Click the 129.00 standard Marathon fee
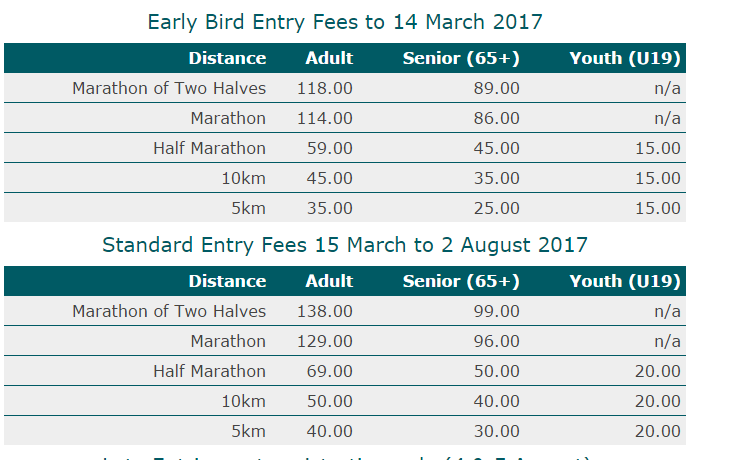748x460 pixels. [325, 341]
